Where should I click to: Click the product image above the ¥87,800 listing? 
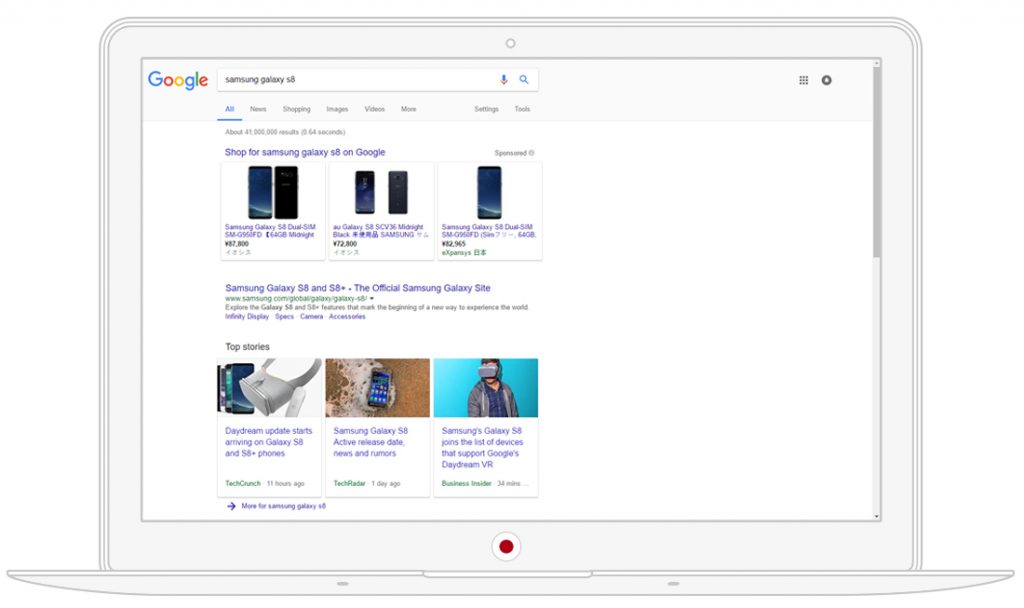pyautogui.click(x=273, y=192)
